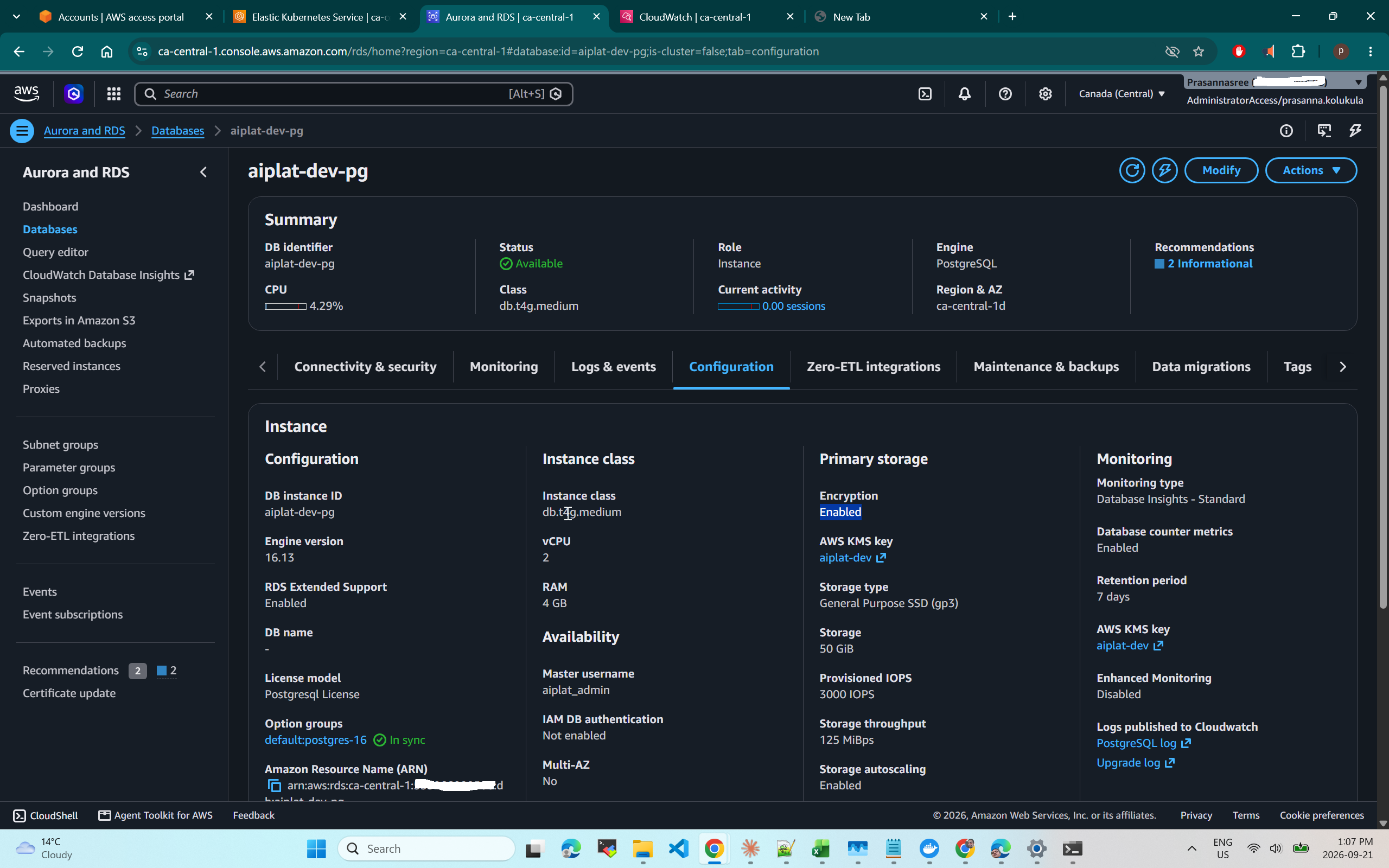Open the help question mark menu
1389x868 pixels.
pyautogui.click(x=1005, y=93)
